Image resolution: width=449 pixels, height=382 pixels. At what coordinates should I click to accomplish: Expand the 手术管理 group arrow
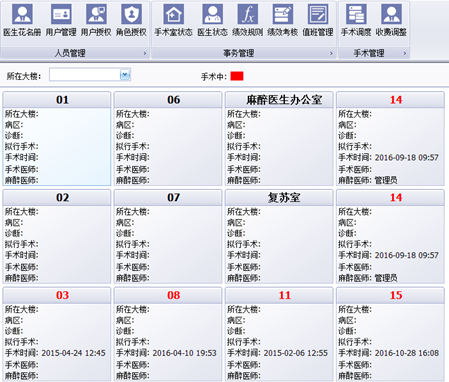click(x=405, y=53)
